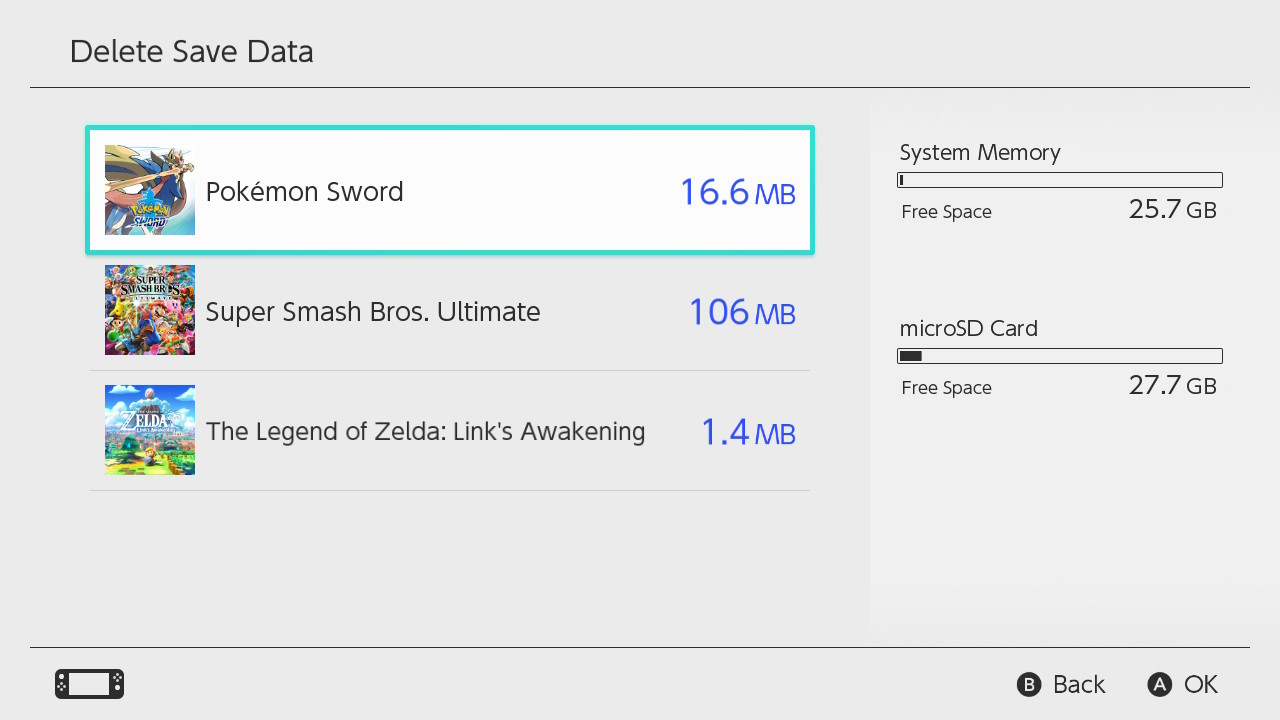Click the B button Back icon
This screenshot has width=1280, height=720.
(1029, 684)
